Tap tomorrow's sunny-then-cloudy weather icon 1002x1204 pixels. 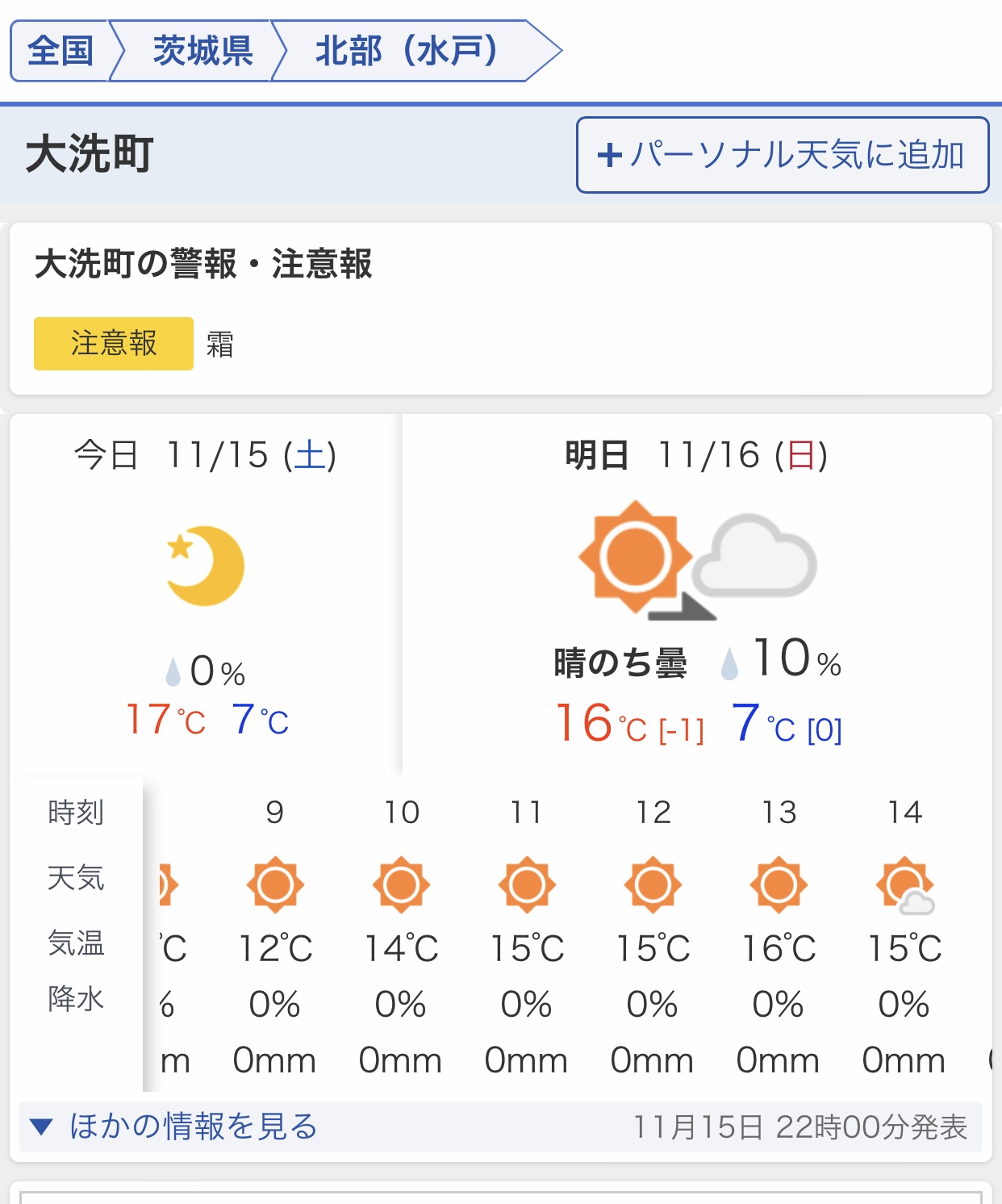tap(697, 560)
